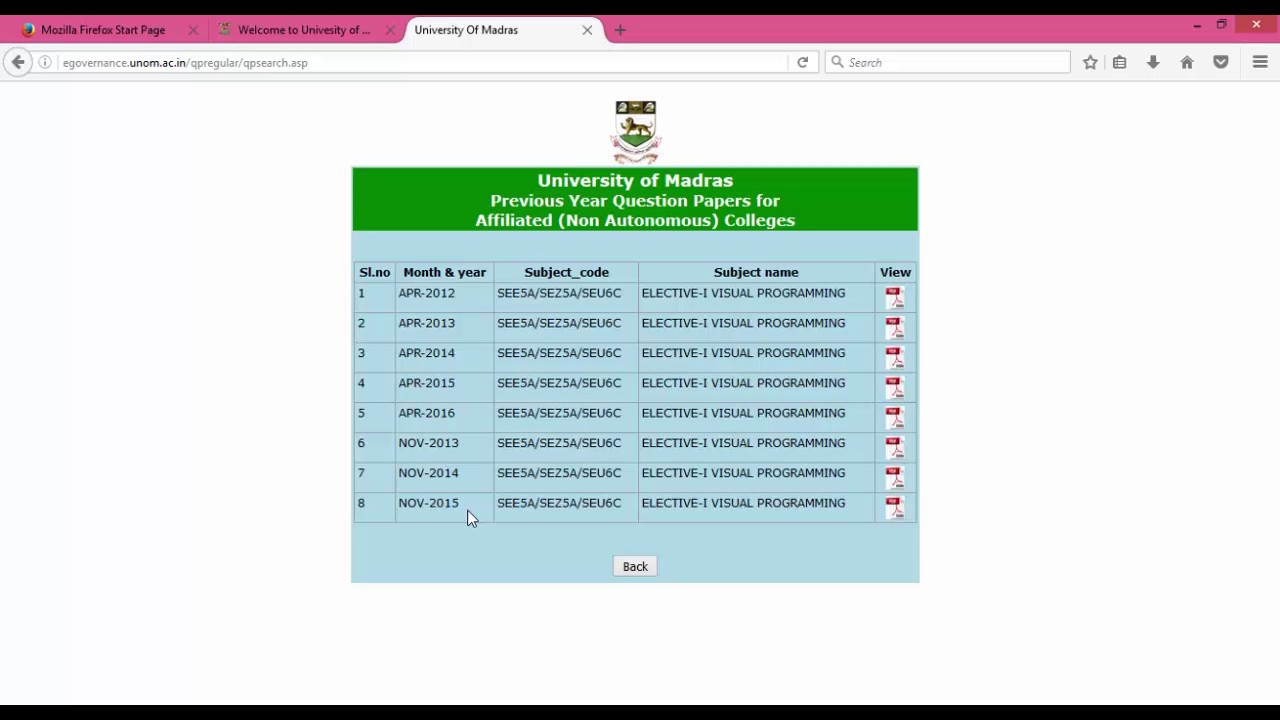Show your bookmarks list
Viewport: 1280px width, 720px height.
coord(1120,62)
